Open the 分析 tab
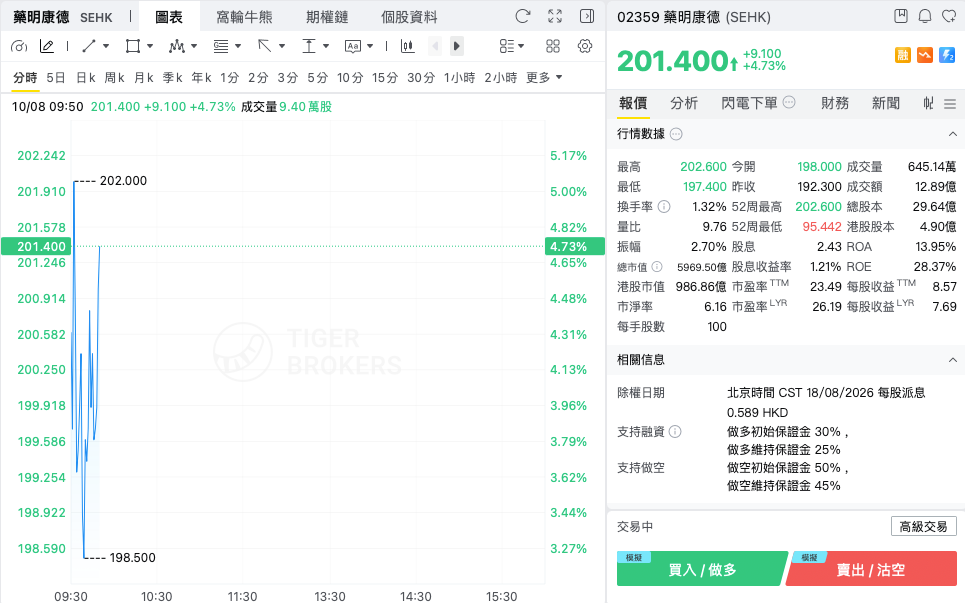 [684, 103]
